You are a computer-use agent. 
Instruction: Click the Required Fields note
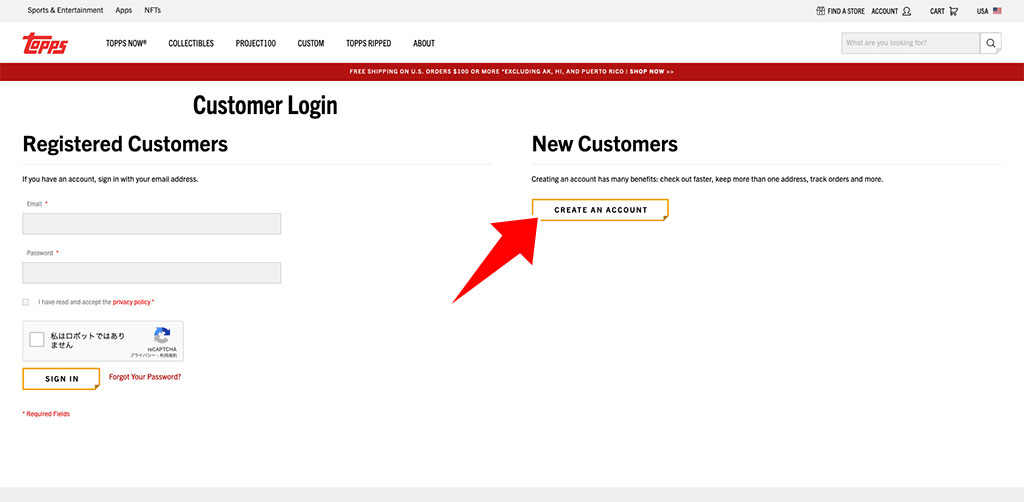point(46,414)
